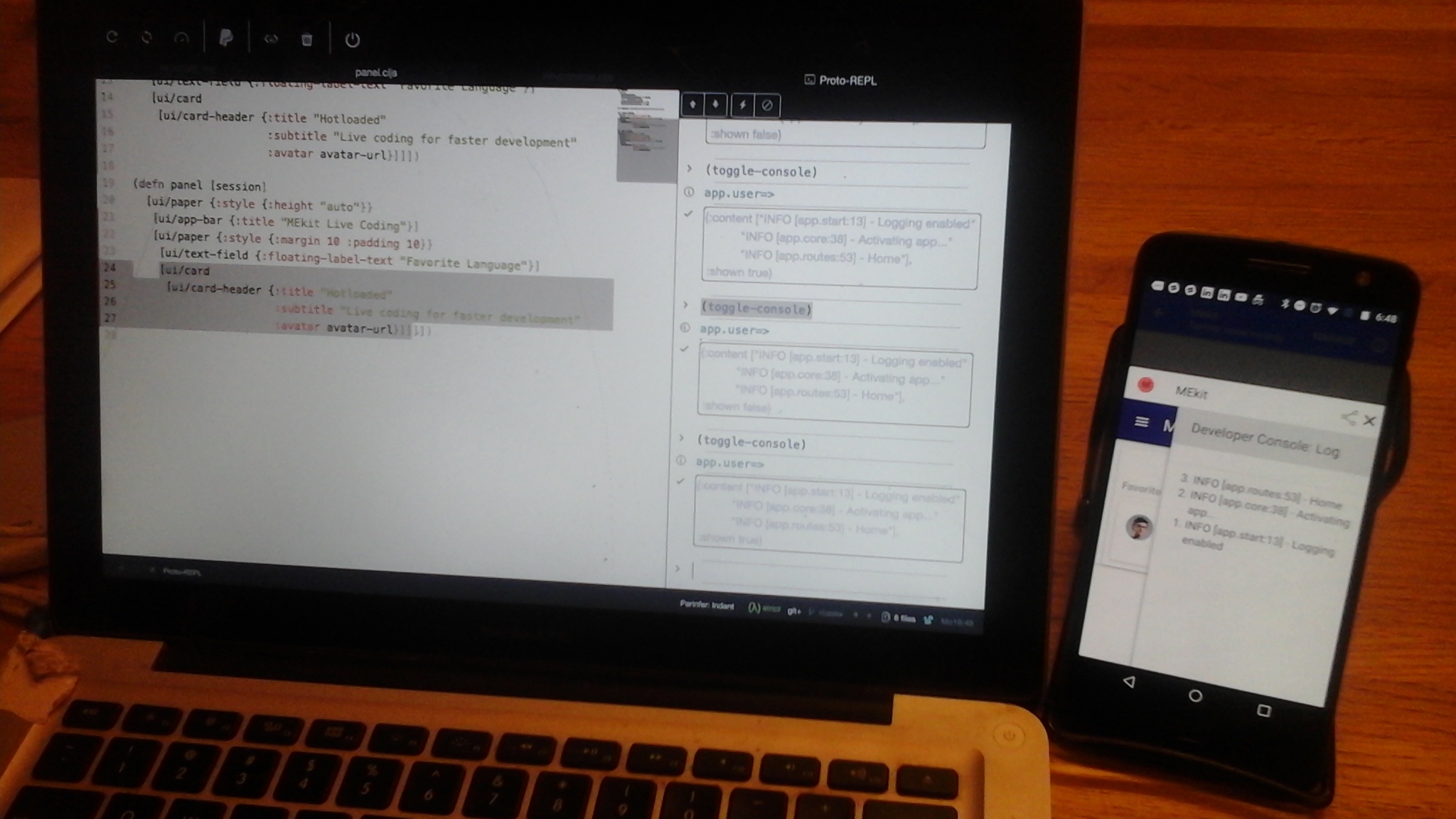Image resolution: width=1456 pixels, height=819 pixels.
Task: Click the git+ status bar item
Action: (794, 611)
